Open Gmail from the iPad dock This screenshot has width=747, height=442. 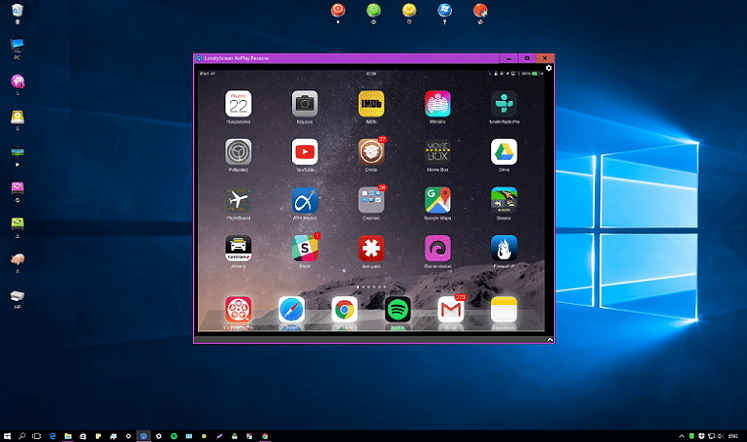coord(451,310)
